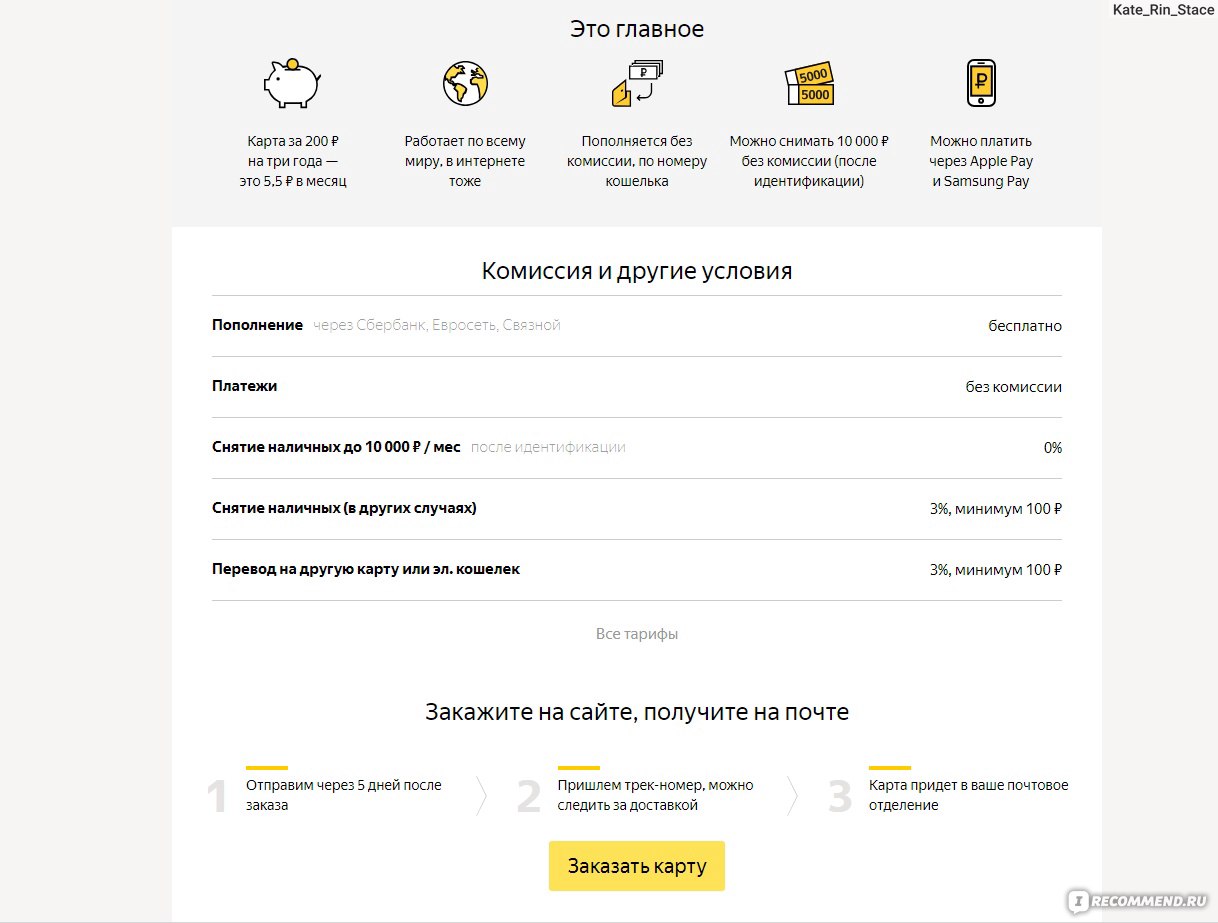
Task: Select the Пополнение commission row
Action: click(x=637, y=326)
